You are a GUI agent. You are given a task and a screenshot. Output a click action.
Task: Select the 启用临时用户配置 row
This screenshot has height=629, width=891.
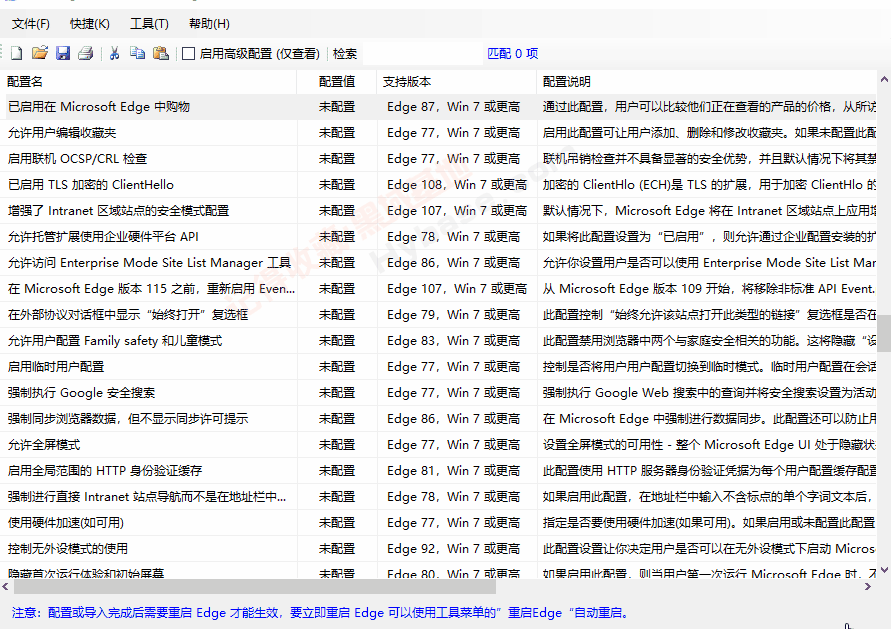click(x=438, y=367)
